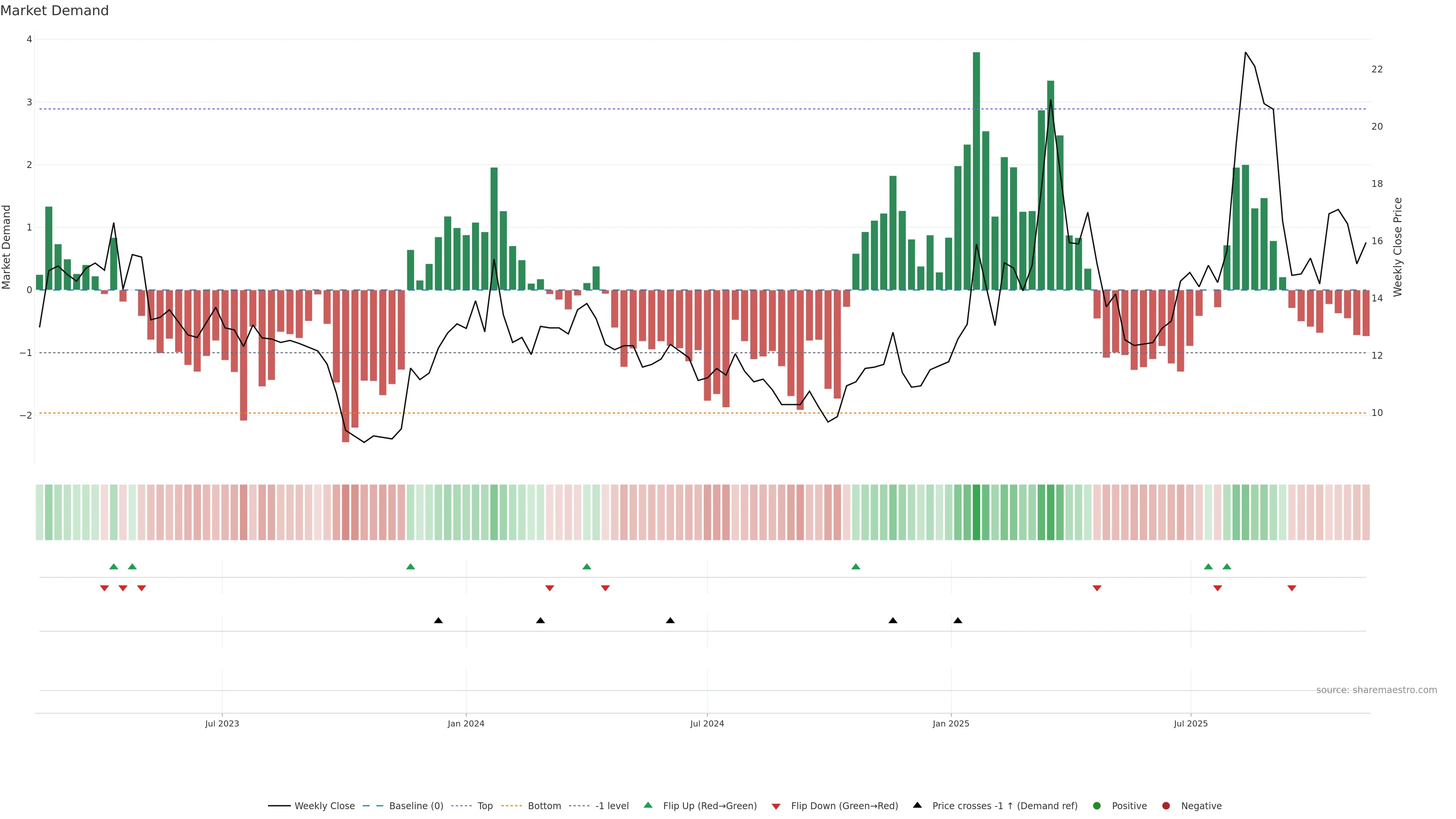
Task: Click the red Negative legend dot
Action: [x=1166, y=806]
